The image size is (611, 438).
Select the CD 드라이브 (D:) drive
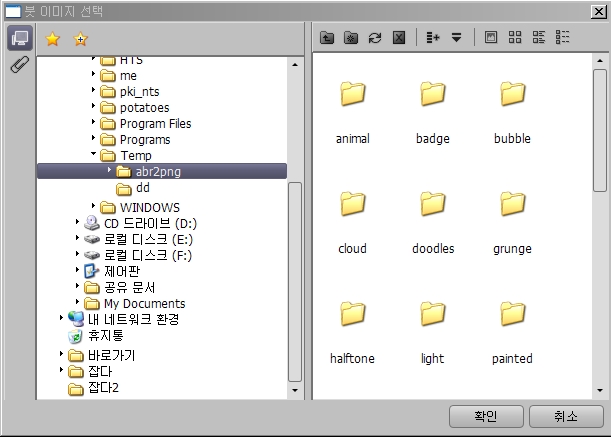[141, 223]
